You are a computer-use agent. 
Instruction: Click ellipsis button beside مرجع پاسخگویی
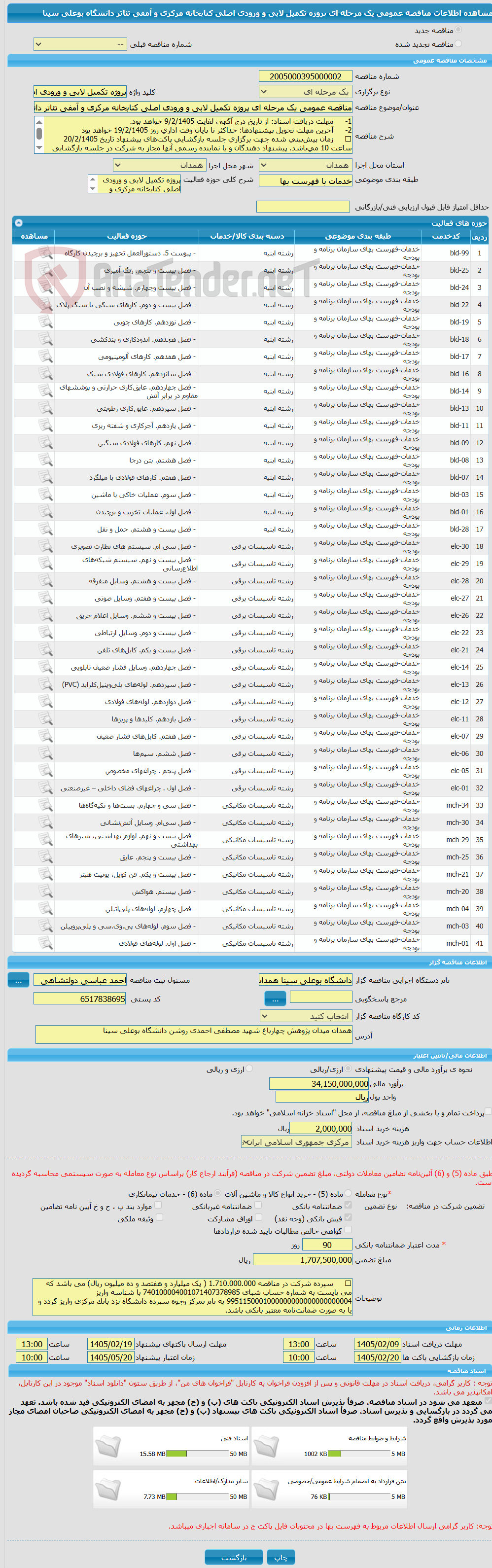pyautogui.click(x=275, y=999)
